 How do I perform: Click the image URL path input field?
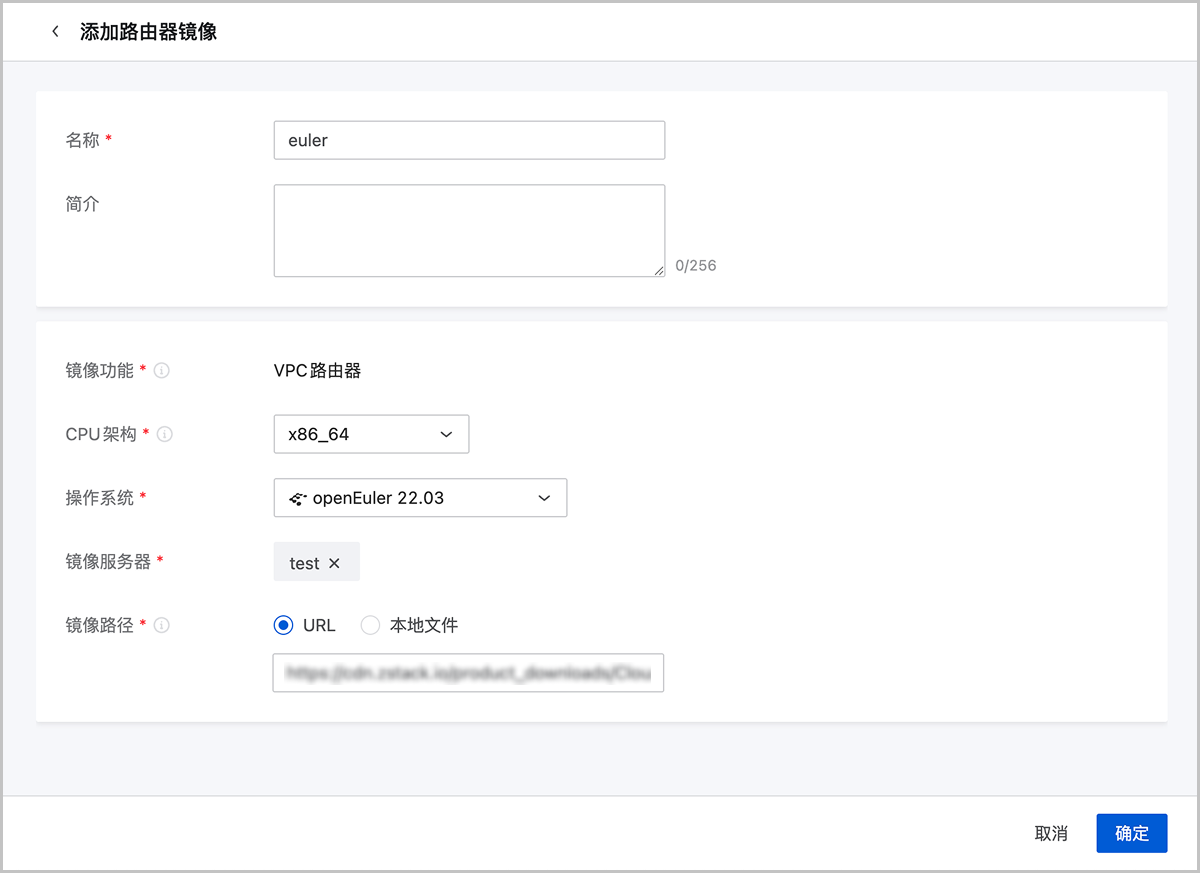pyautogui.click(x=468, y=674)
